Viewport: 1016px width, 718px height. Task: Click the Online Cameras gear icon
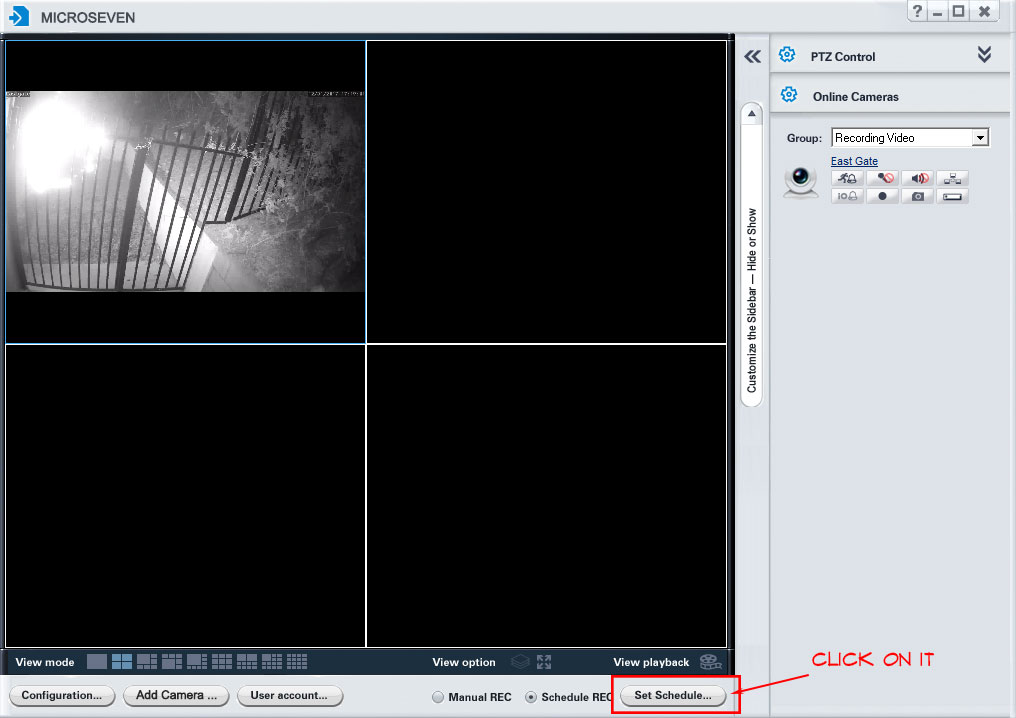(789, 95)
